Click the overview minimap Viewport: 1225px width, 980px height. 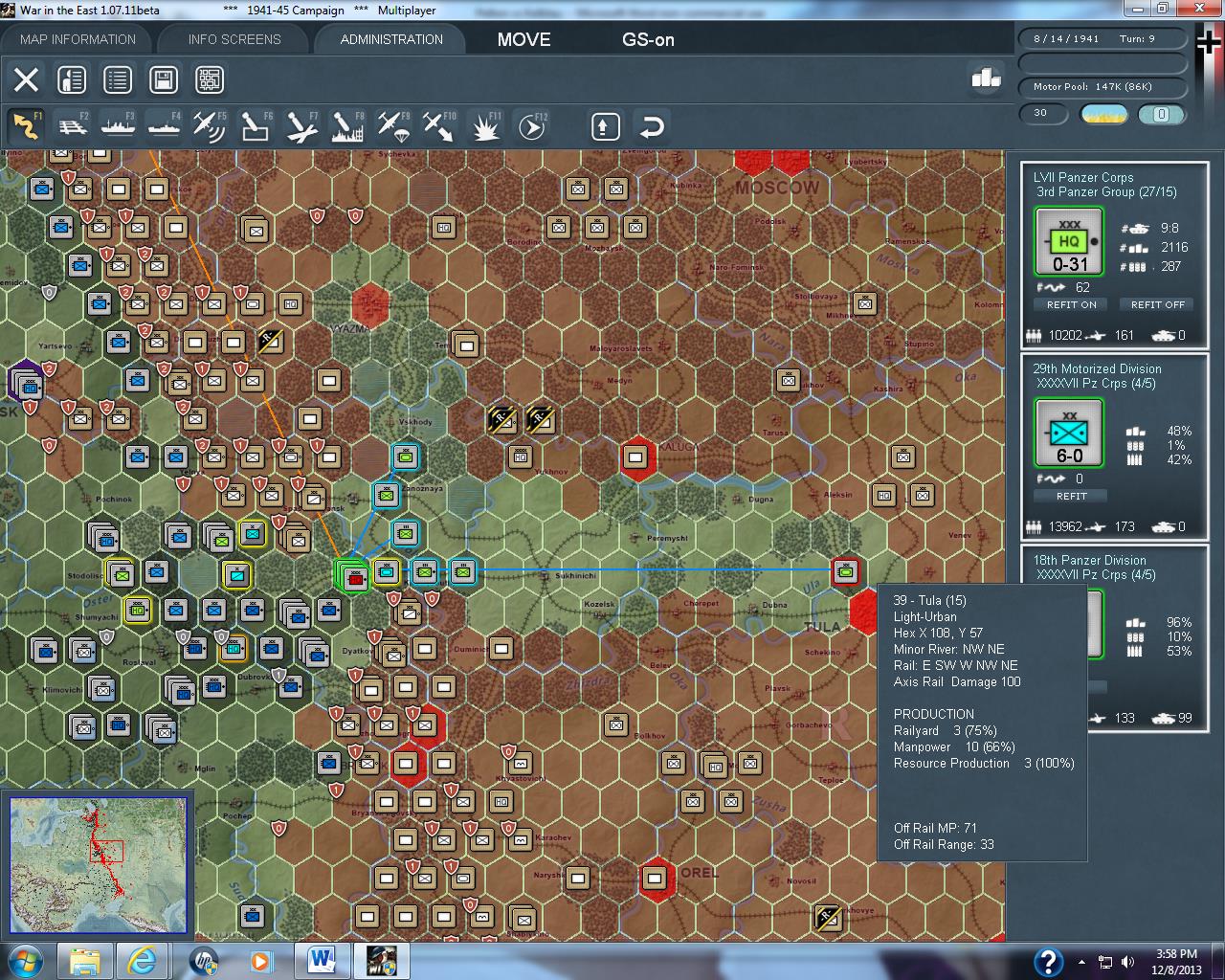[98, 865]
